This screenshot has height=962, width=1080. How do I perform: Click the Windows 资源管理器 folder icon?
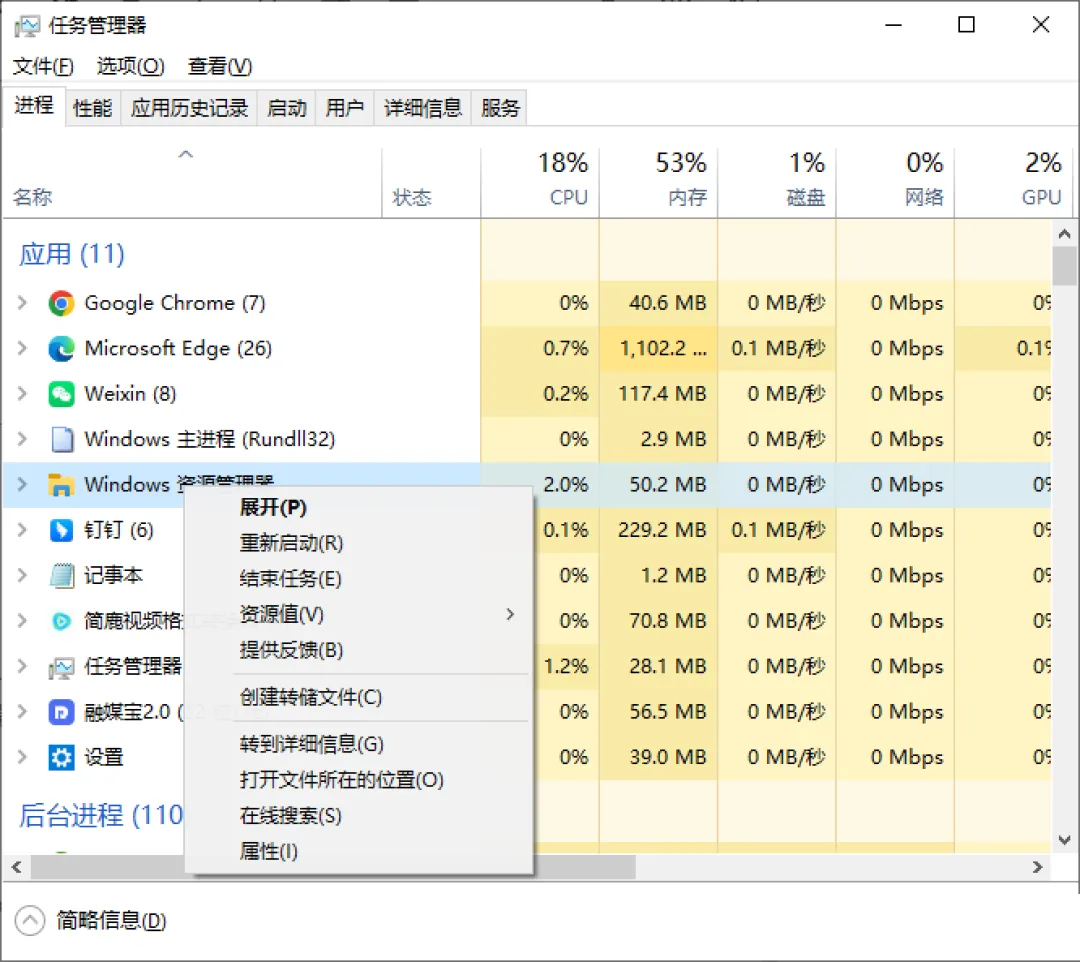pos(62,485)
